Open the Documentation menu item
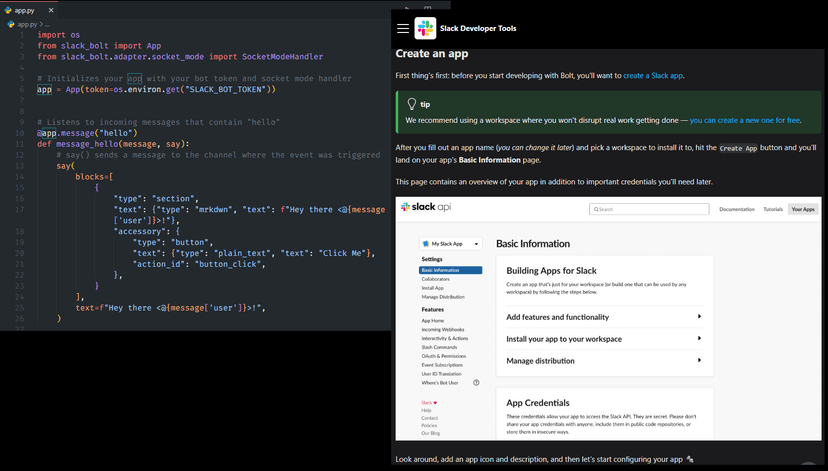 737,209
